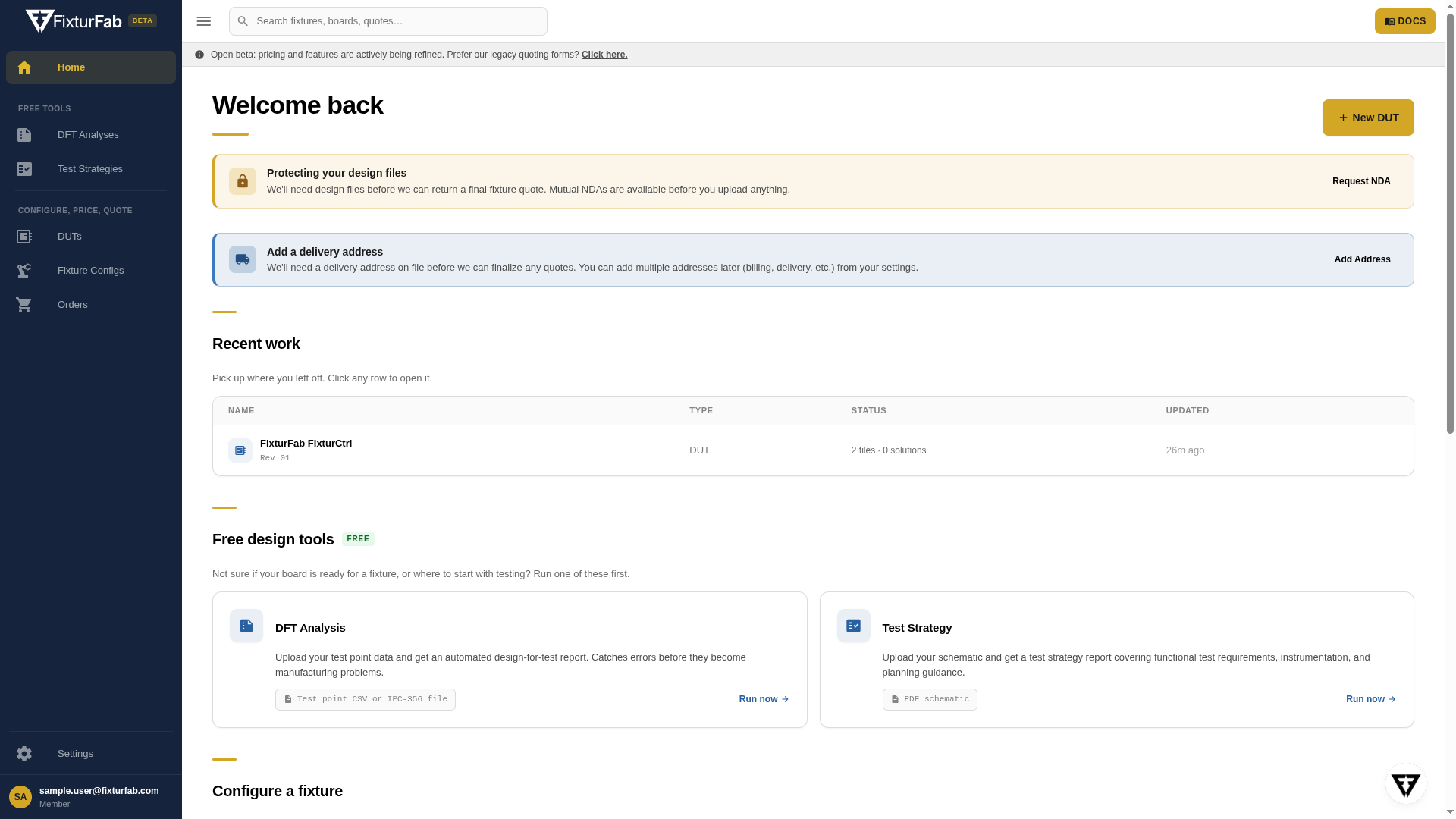Open the DOCS button
1456x819 pixels.
pos(1404,21)
